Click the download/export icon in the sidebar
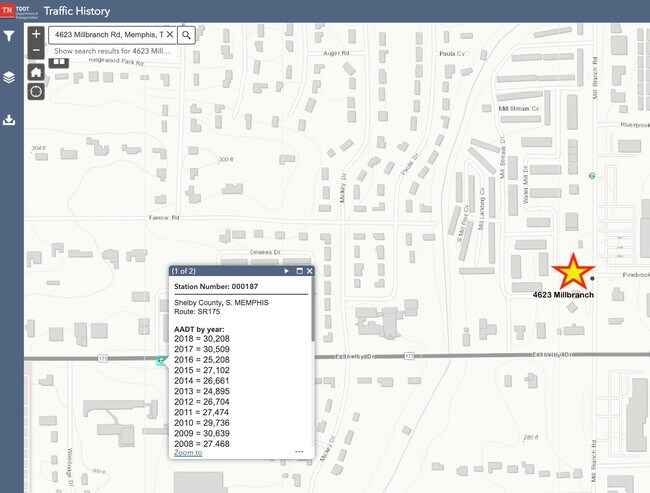The image size is (650, 493). point(9,120)
